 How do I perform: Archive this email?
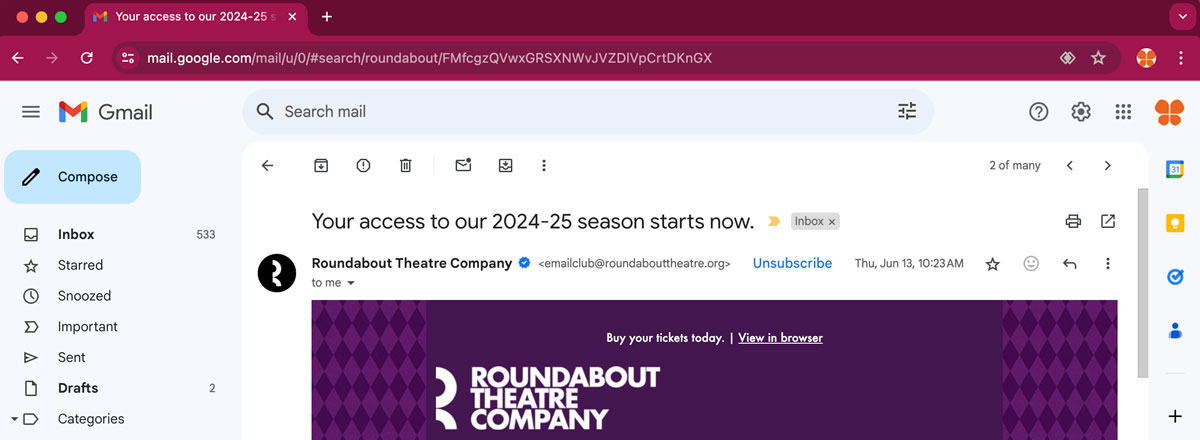(x=321, y=166)
